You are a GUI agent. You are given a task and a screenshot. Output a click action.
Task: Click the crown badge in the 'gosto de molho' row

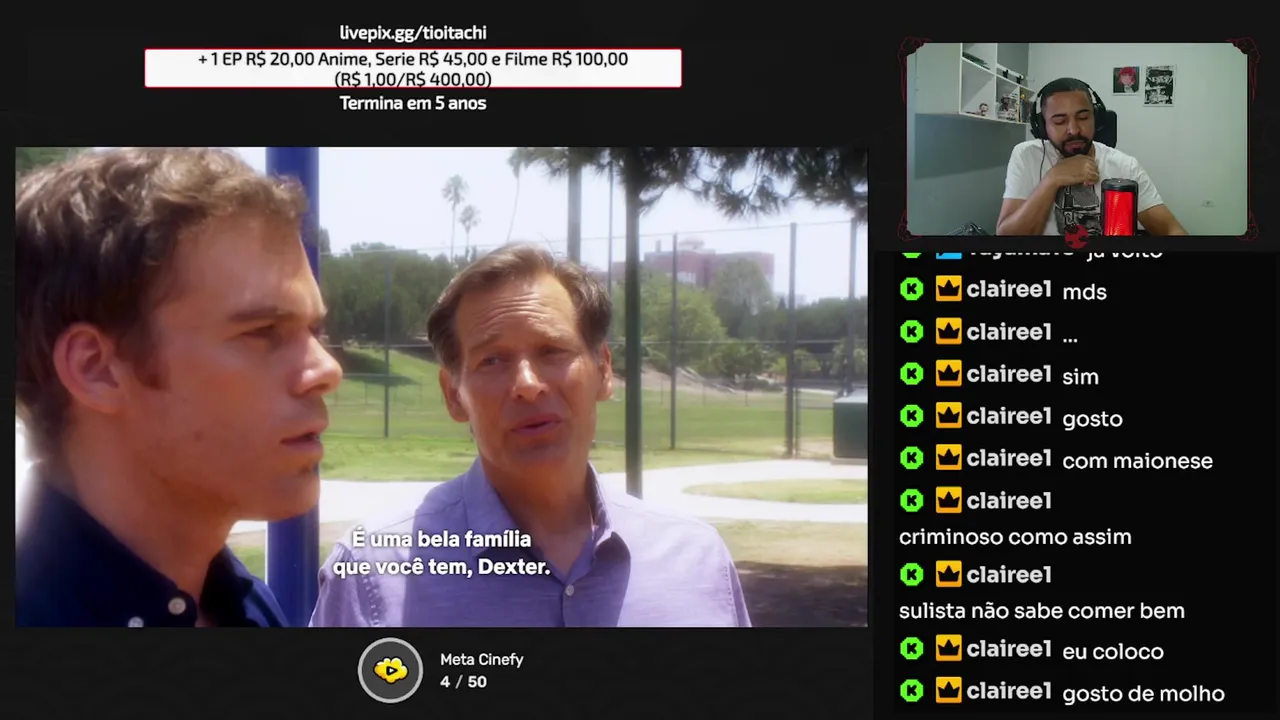948,691
